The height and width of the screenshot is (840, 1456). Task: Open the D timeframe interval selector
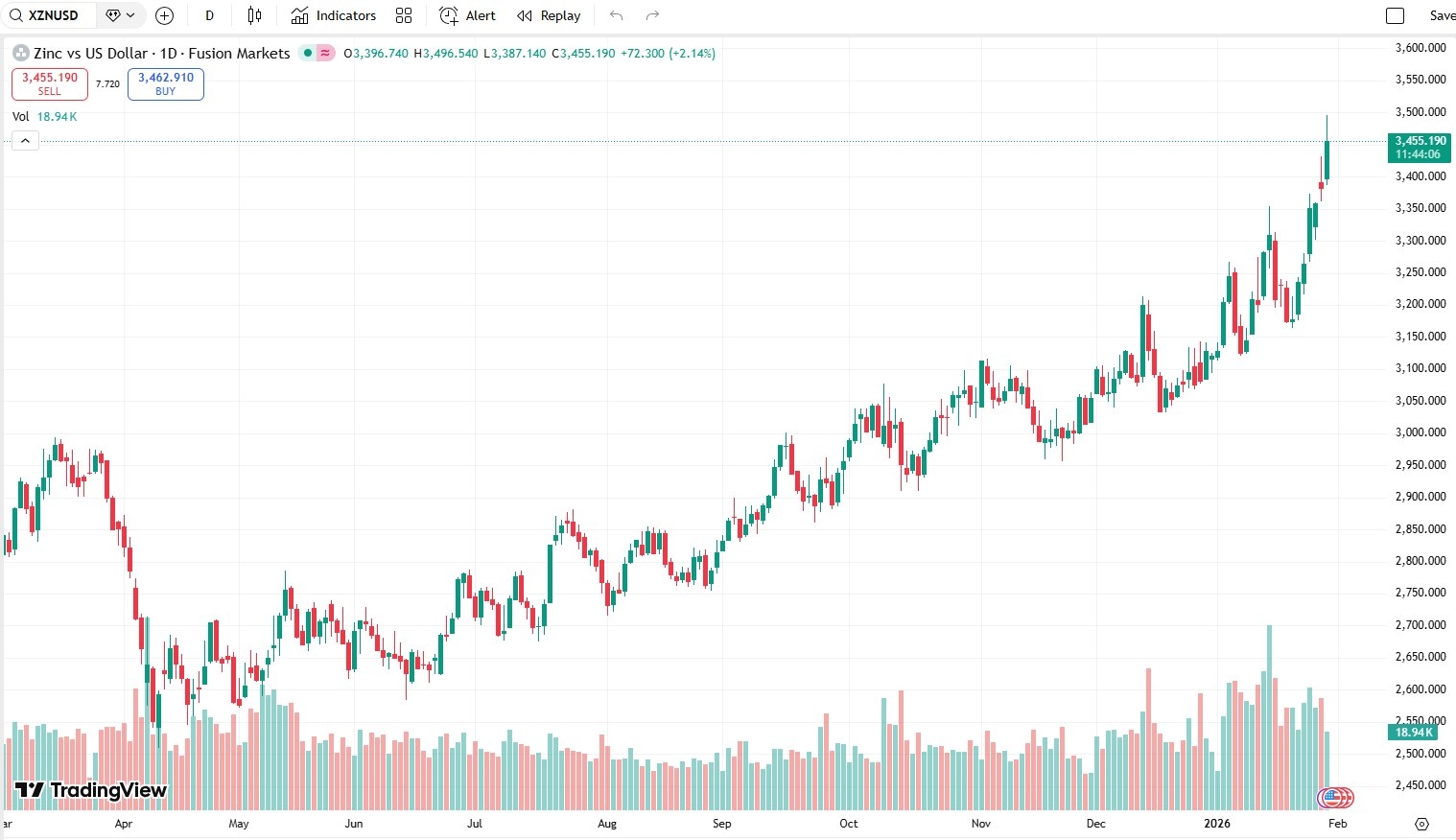click(x=209, y=15)
